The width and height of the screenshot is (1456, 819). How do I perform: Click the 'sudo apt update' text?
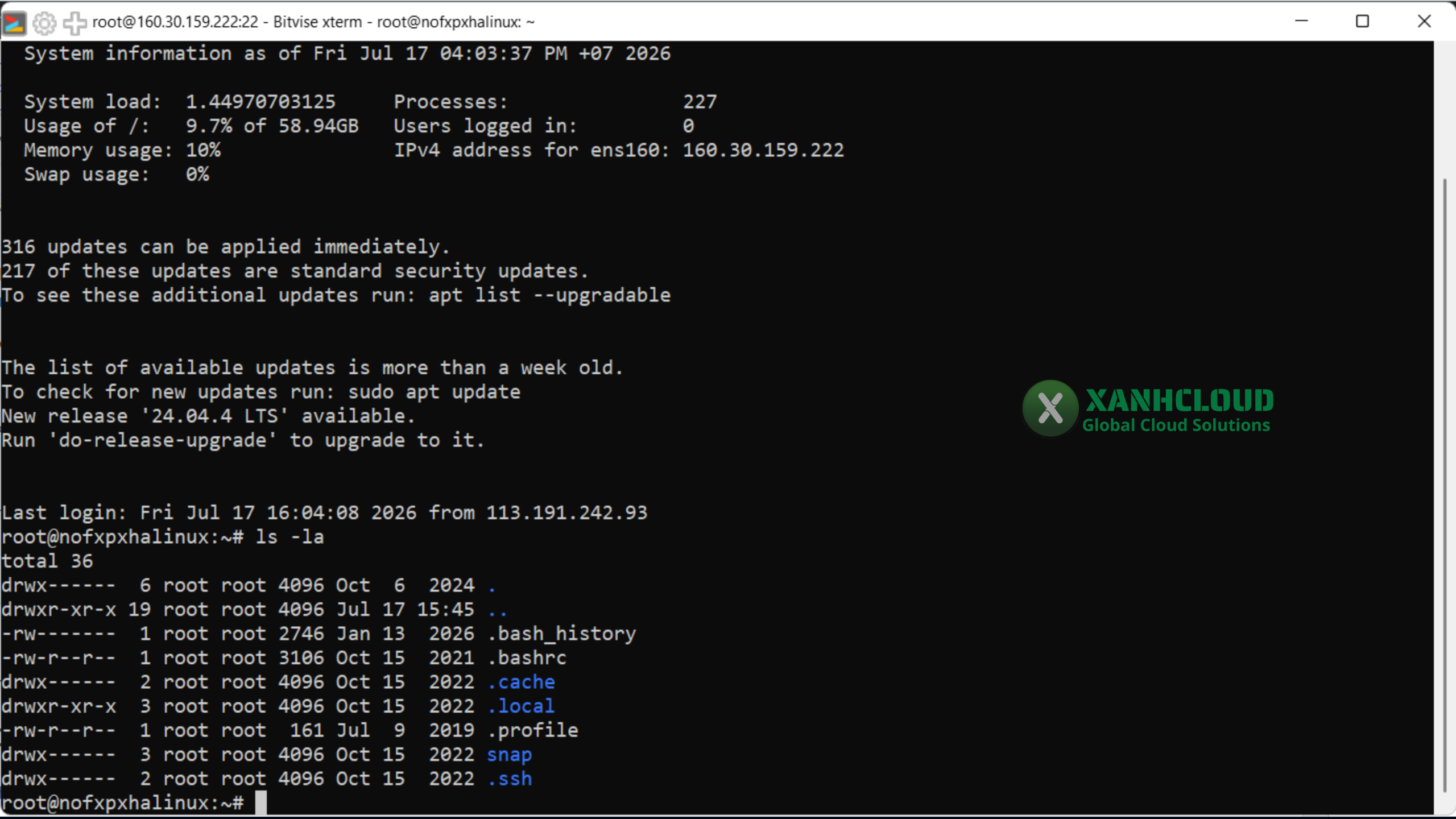click(435, 392)
